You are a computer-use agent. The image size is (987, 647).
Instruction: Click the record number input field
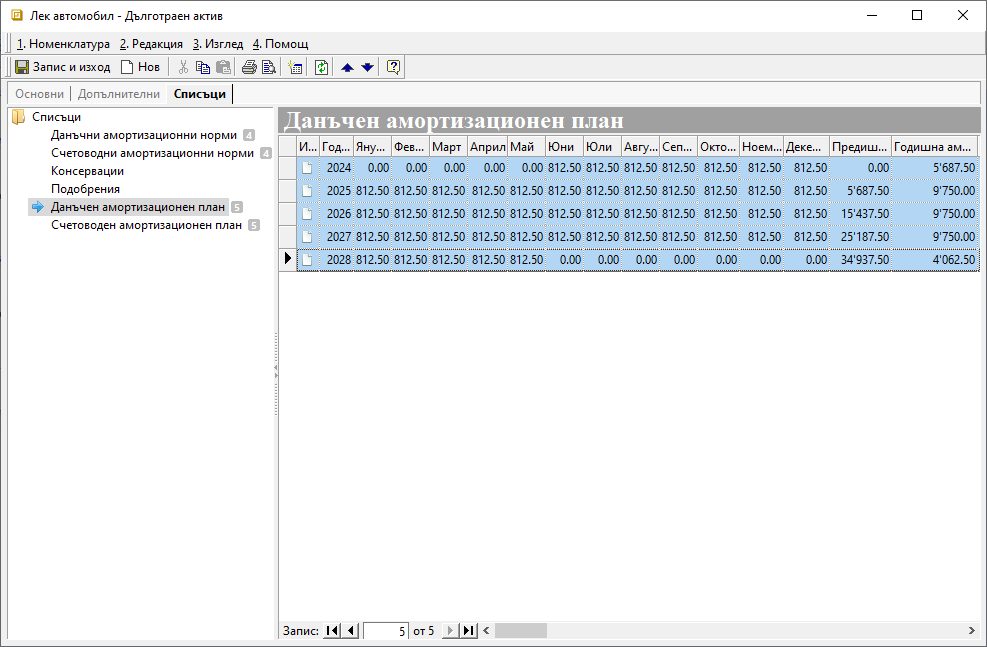[x=386, y=631]
